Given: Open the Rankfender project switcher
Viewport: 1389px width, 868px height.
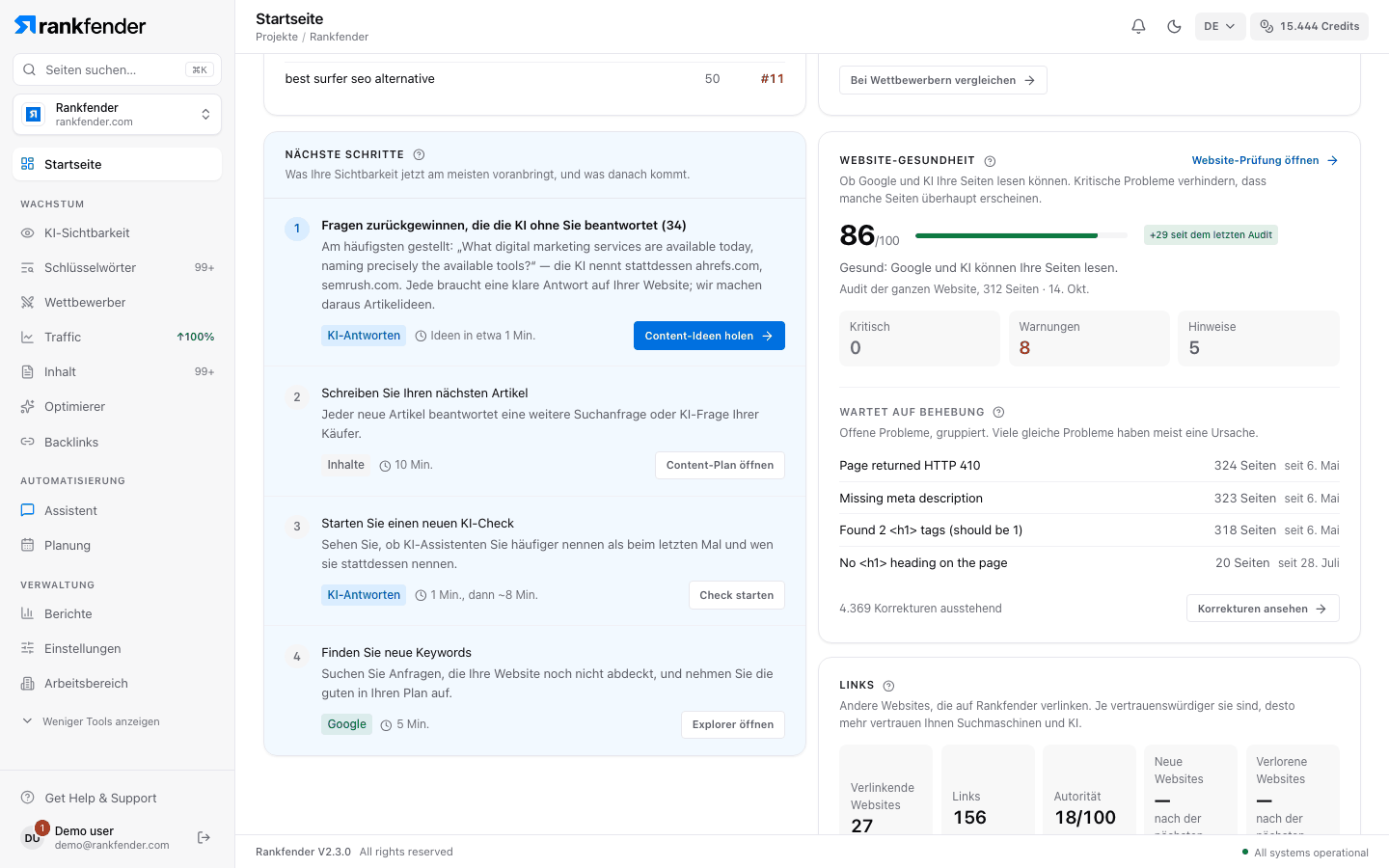Looking at the screenshot, I should coord(117,115).
